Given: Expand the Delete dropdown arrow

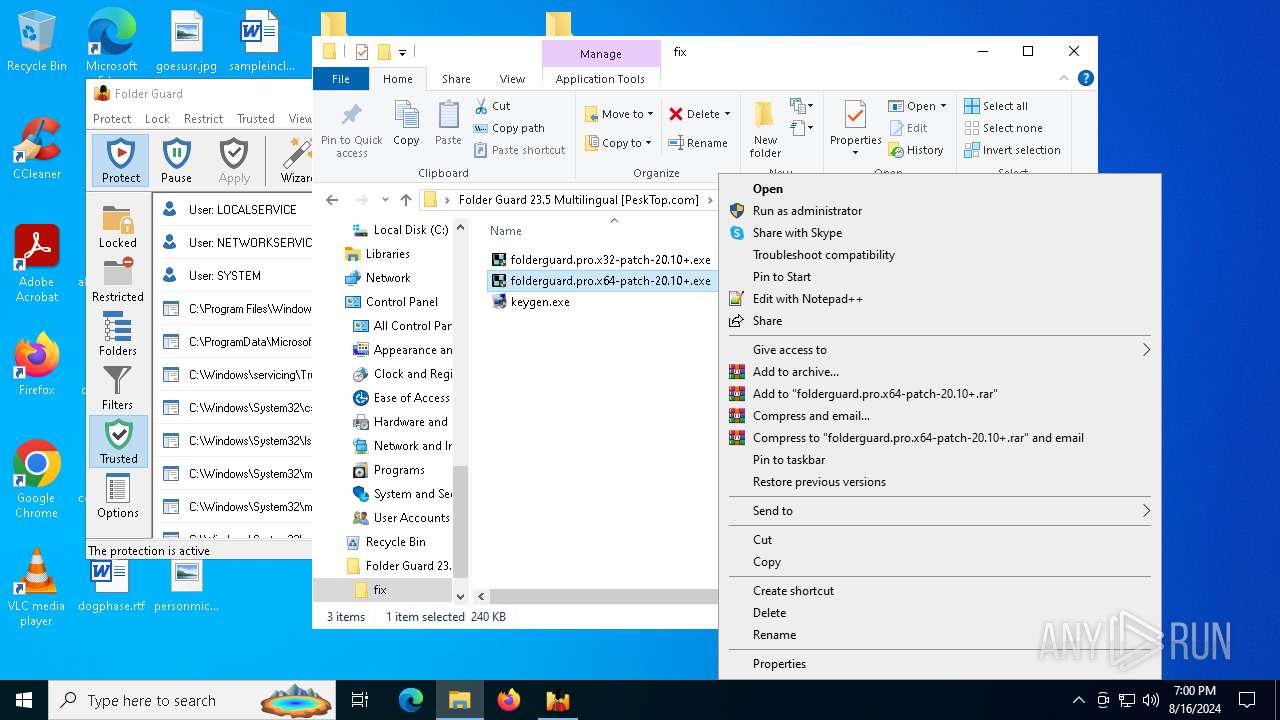Looking at the screenshot, I should pyautogui.click(x=727, y=114).
